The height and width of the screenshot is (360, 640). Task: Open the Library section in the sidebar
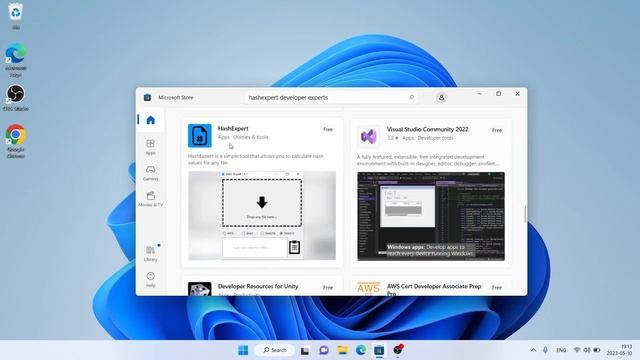click(151, 253)
